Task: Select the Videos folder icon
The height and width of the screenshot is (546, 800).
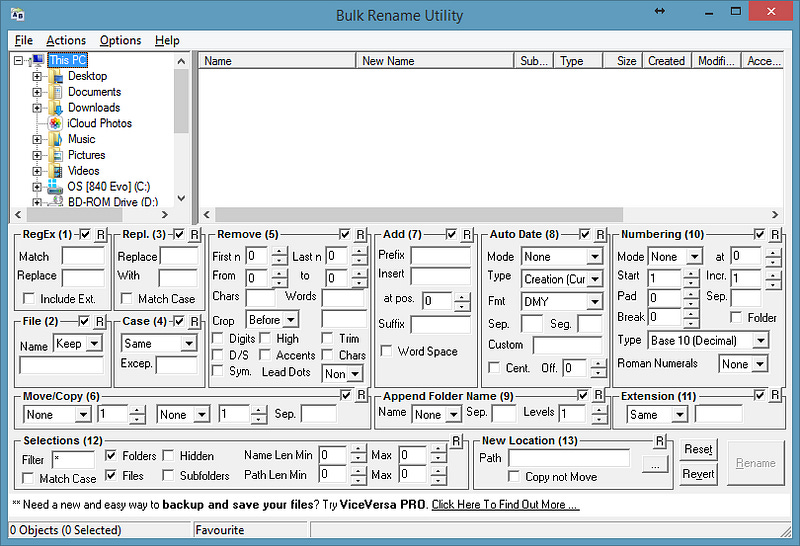Action: 55,171
